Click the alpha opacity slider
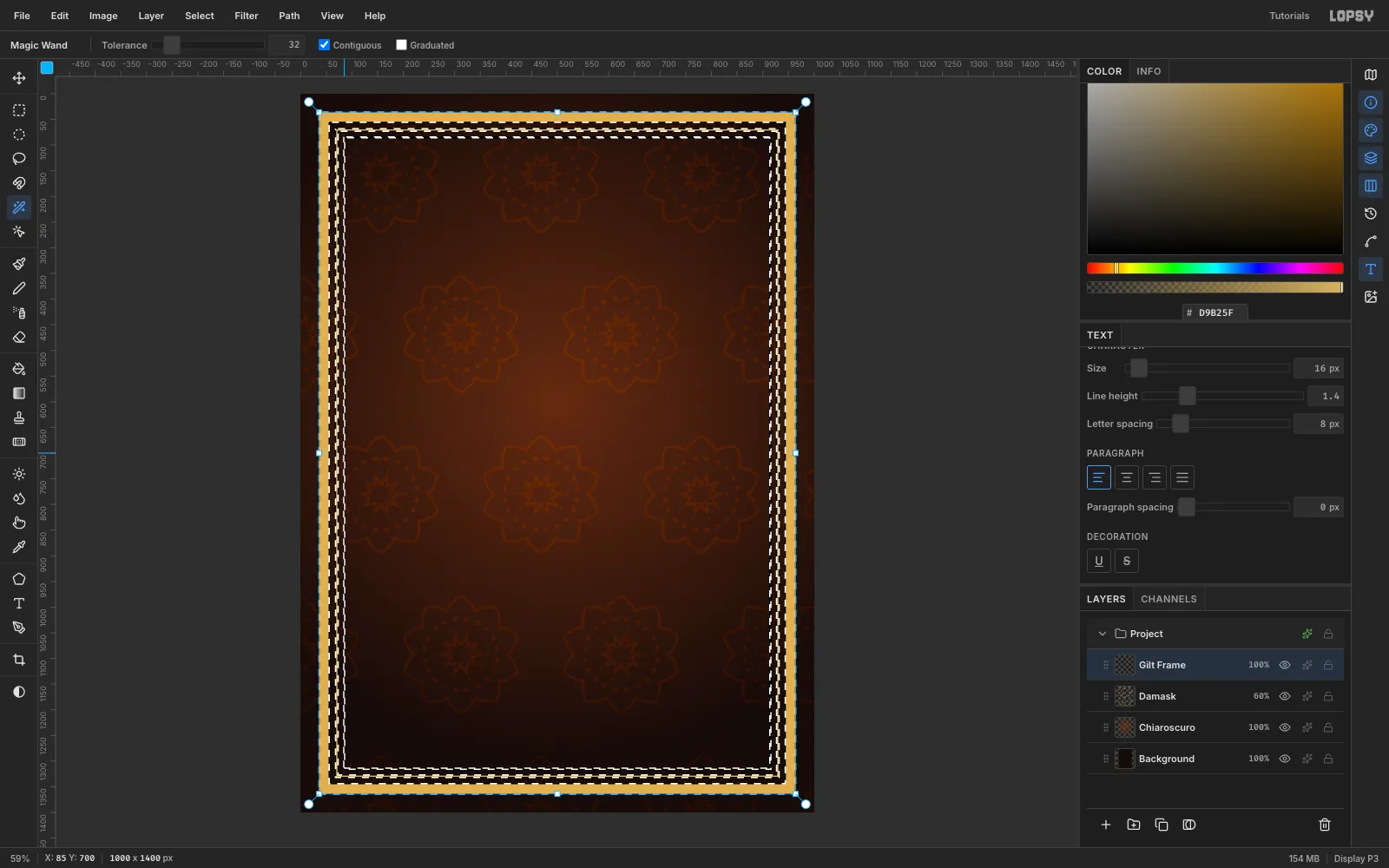Viewport: 1389px width, 868px height. (1215, 287)
